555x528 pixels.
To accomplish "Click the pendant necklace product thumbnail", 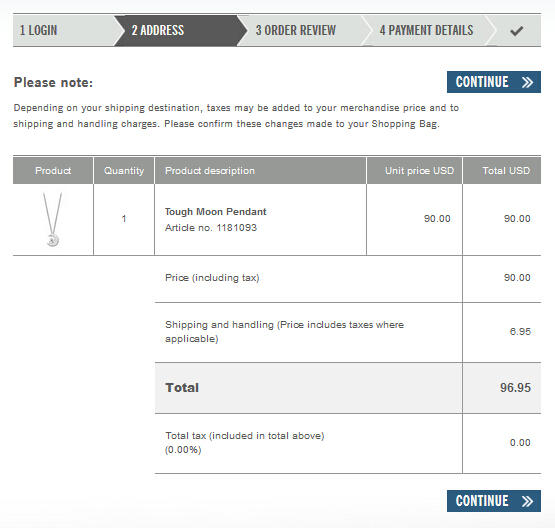I will tap(52, 219).
